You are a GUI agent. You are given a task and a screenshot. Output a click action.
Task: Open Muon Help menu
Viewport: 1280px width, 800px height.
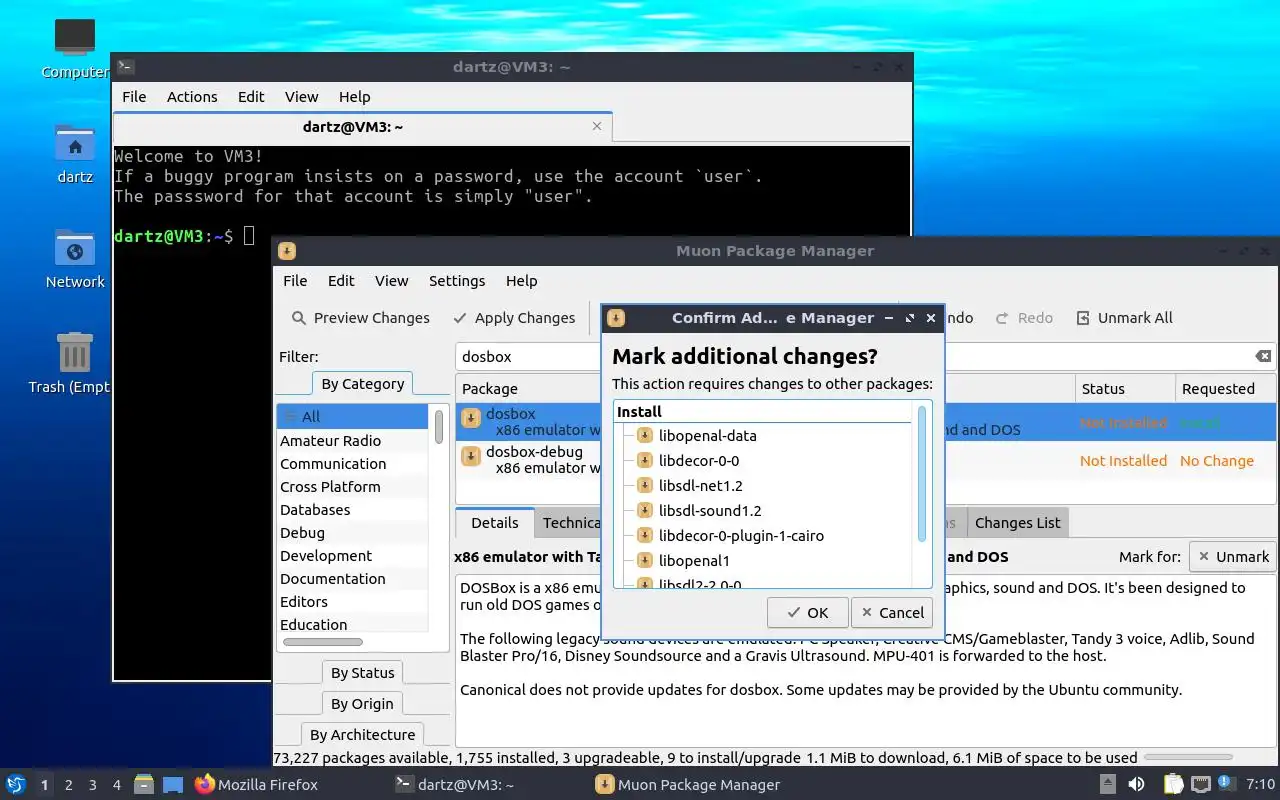pyautogui.click(x=521, y=281)
